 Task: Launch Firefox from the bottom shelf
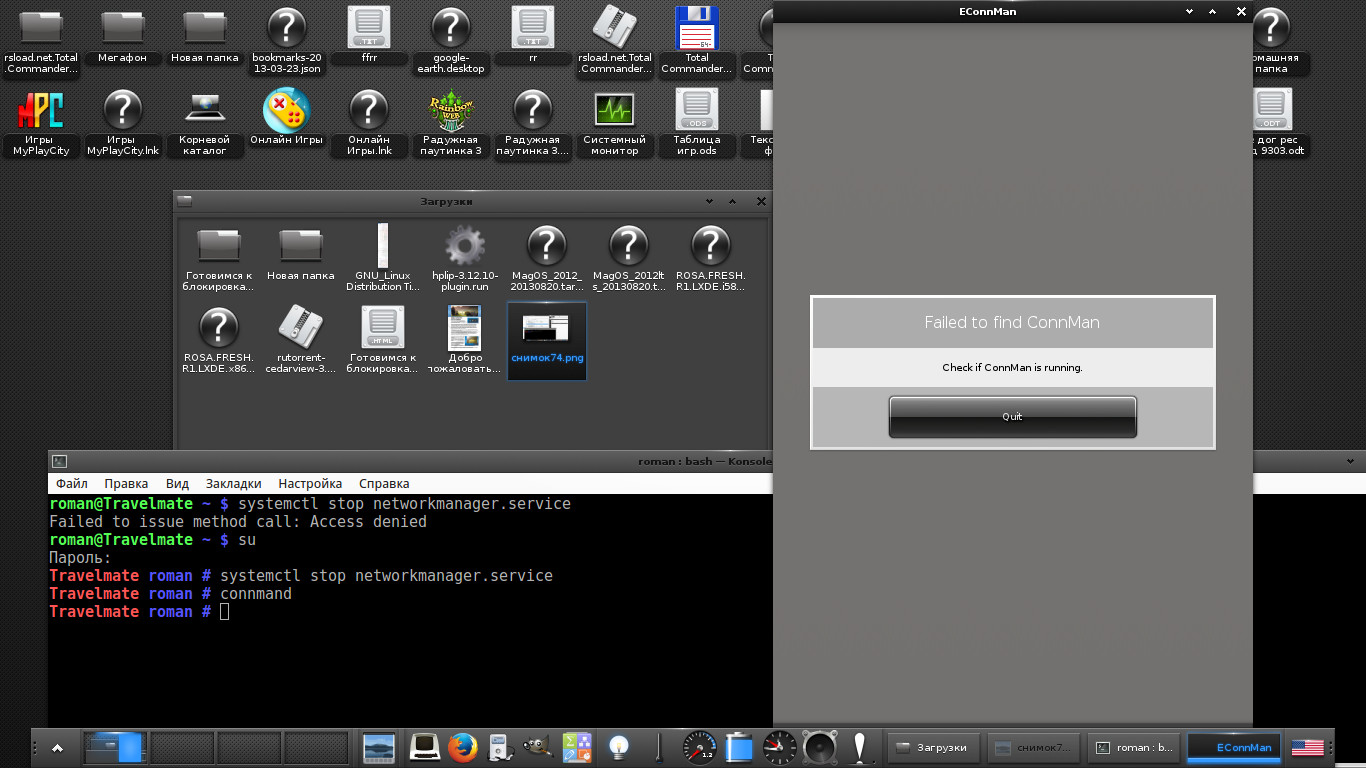[462, 747]
